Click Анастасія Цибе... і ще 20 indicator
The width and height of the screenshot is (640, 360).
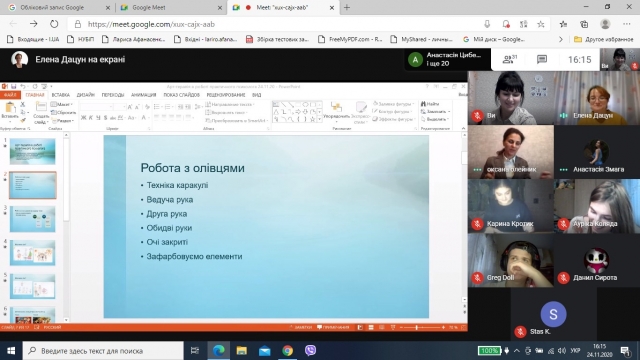click(447, 60)
